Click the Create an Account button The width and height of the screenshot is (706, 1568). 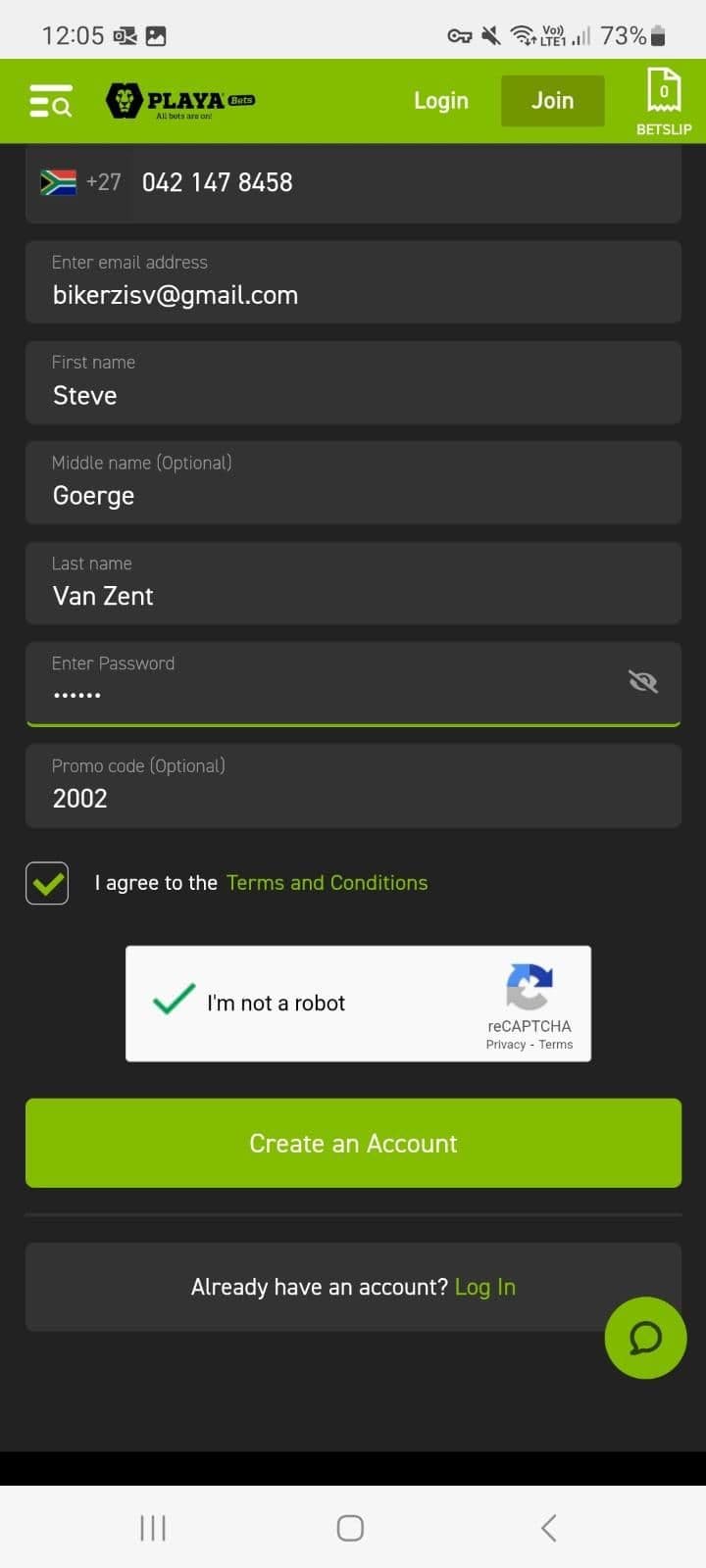[353, 1143]
